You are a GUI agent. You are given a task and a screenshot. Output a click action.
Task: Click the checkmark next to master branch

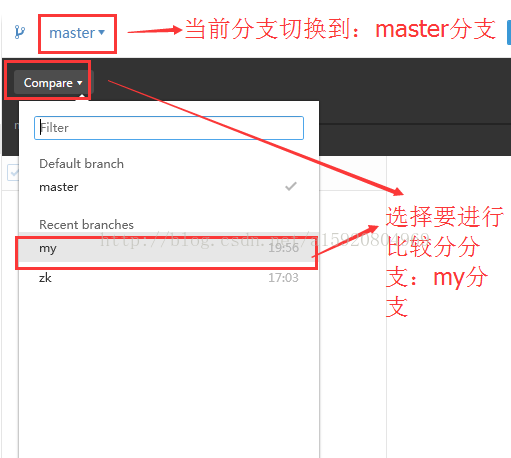coord(291,186)
